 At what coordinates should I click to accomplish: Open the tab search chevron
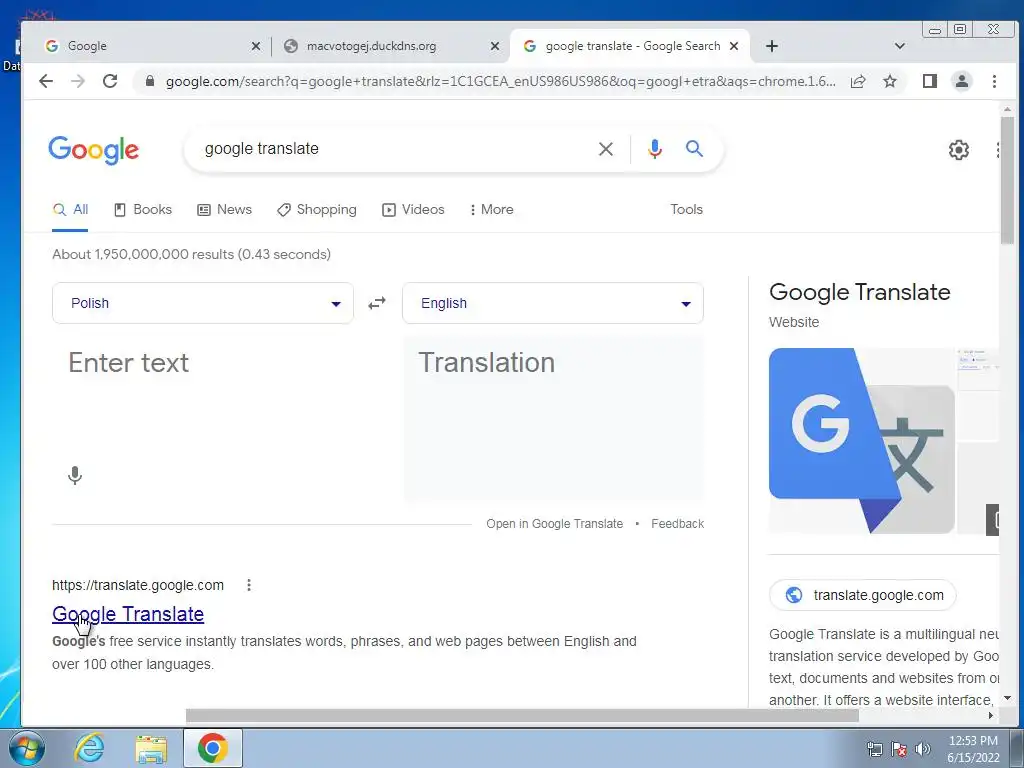[x=899, y=46]
